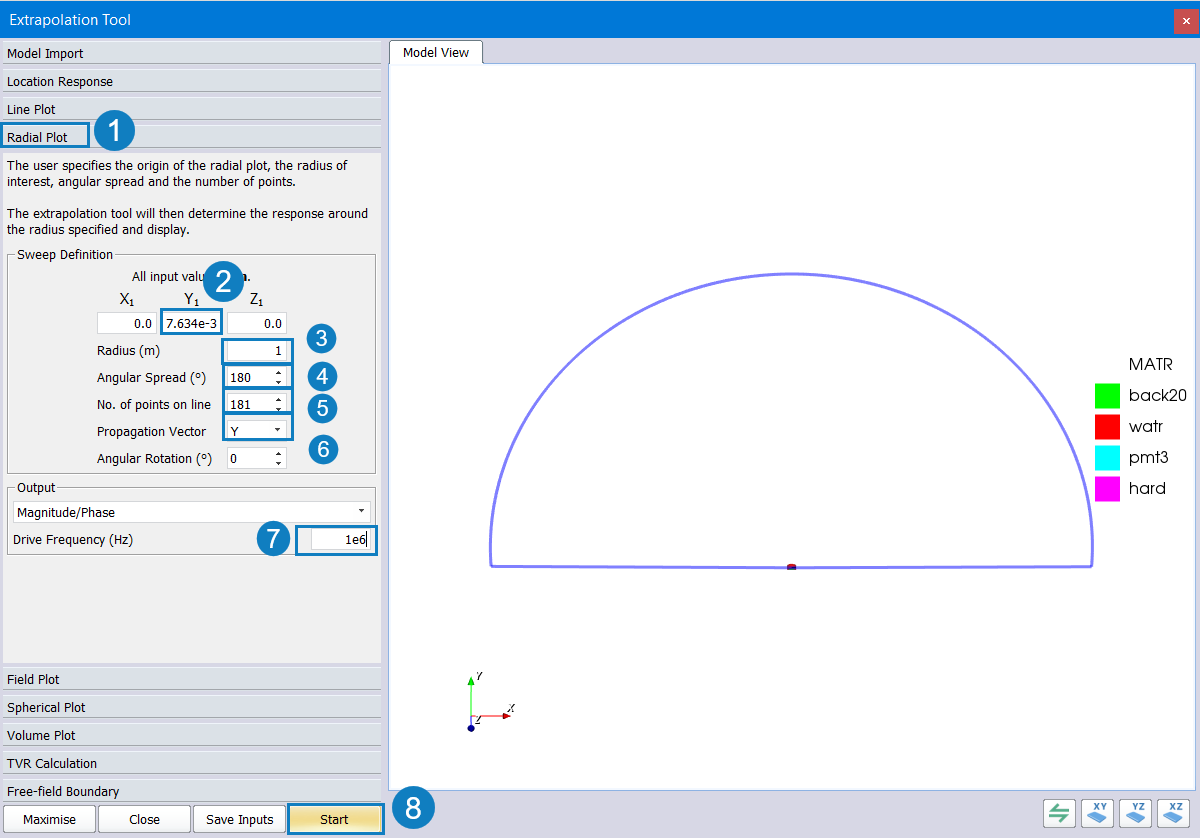
Task: Open the Propagation Vector dropdown
Action: [x=257, y=431]
